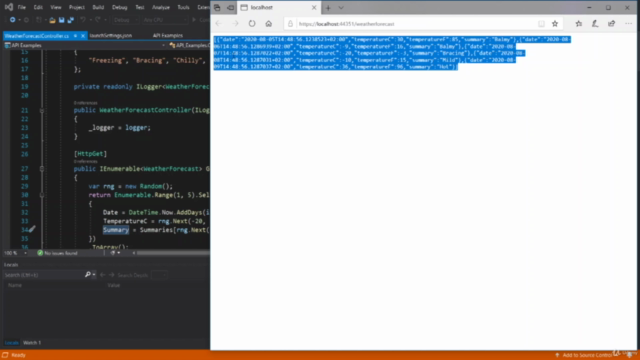
Task: Open the Test menu
Action: point(140,7)
